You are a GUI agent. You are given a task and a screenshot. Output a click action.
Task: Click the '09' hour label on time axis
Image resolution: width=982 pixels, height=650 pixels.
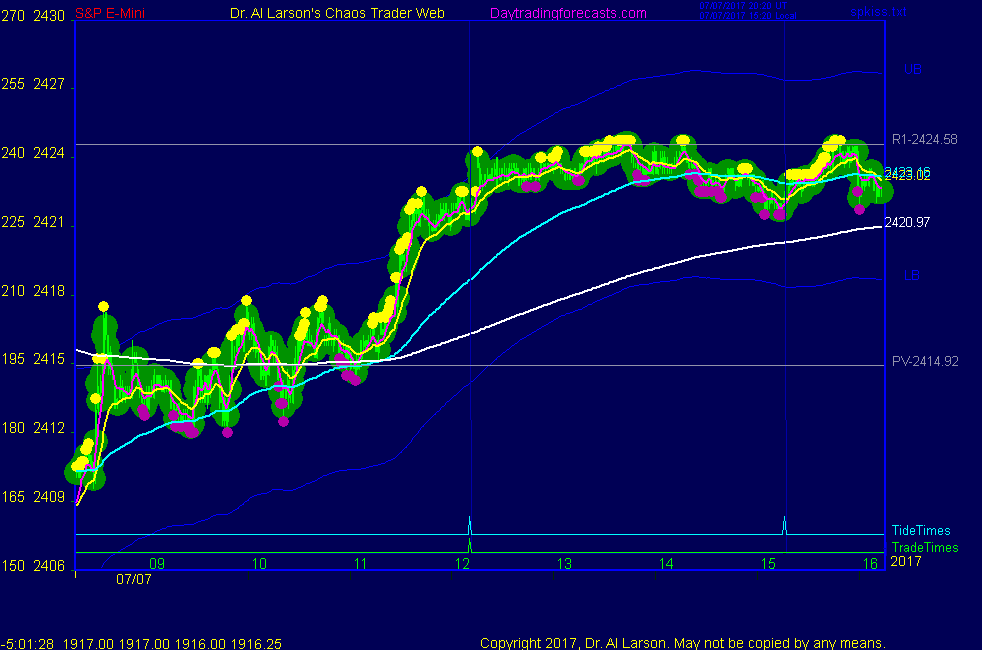click(x=157, y=564)
